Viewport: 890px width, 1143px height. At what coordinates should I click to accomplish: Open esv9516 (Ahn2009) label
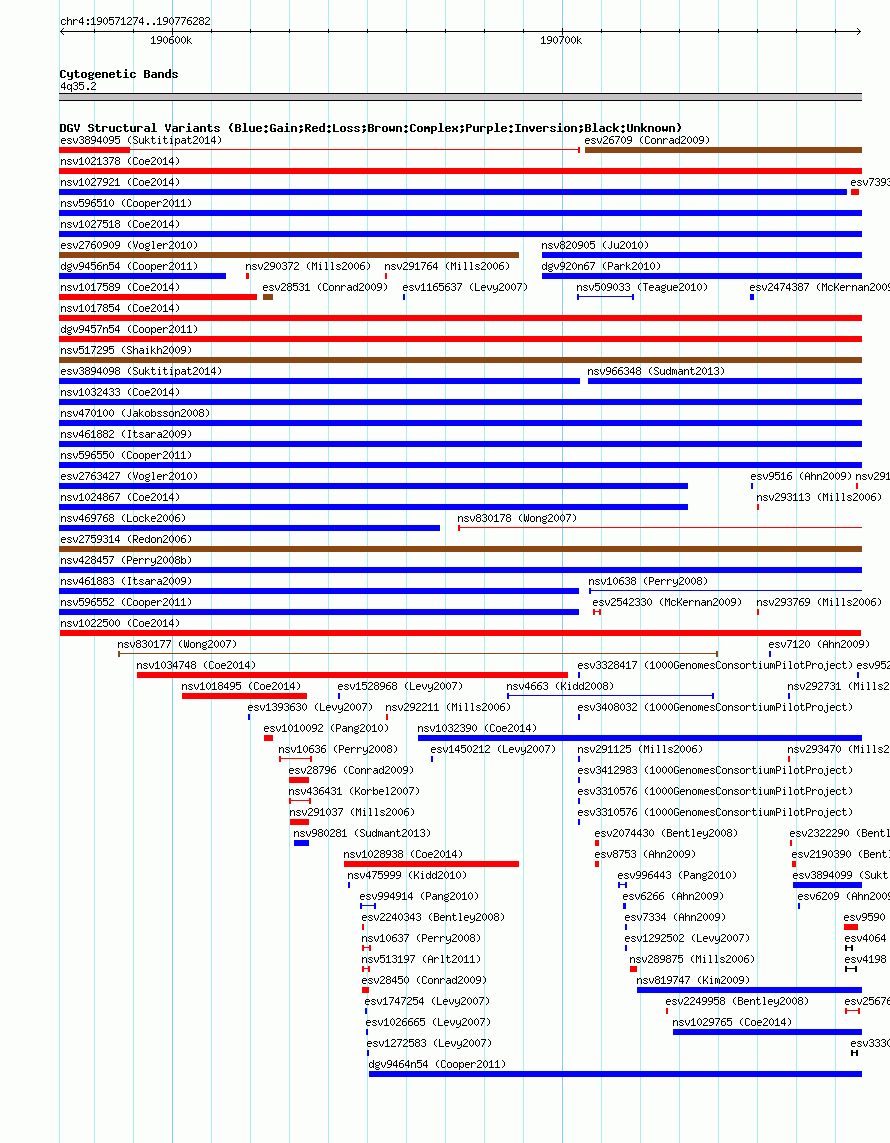[x=801, y=477]
